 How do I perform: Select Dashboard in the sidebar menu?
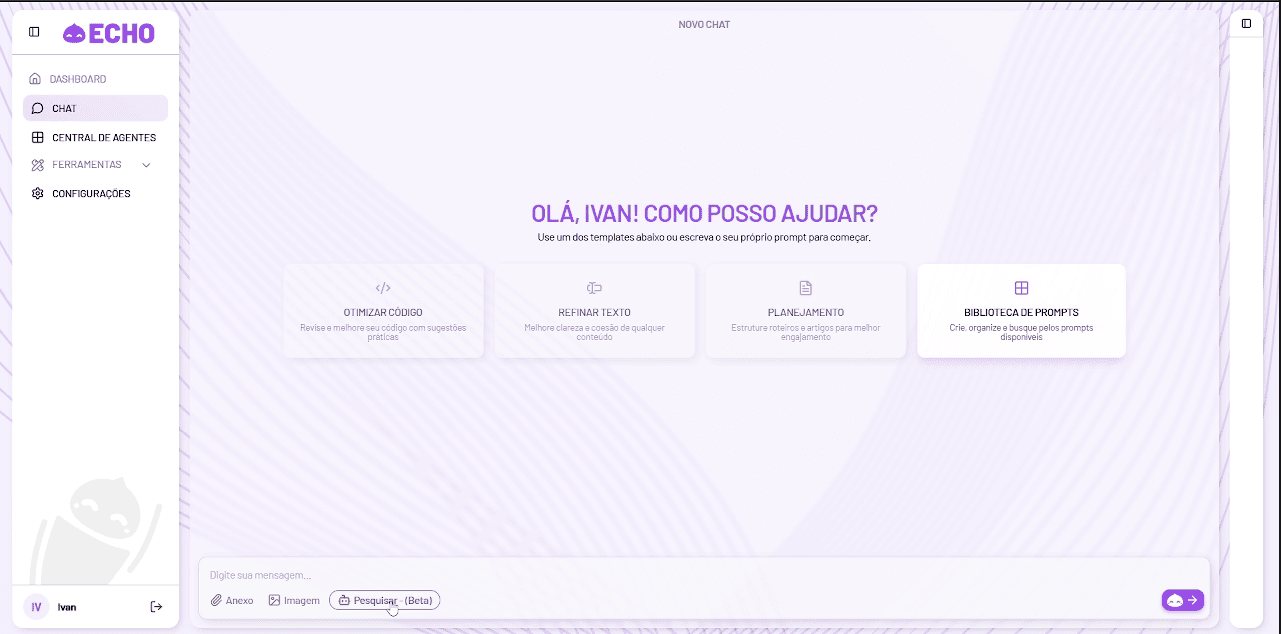(x=78, y=78)
